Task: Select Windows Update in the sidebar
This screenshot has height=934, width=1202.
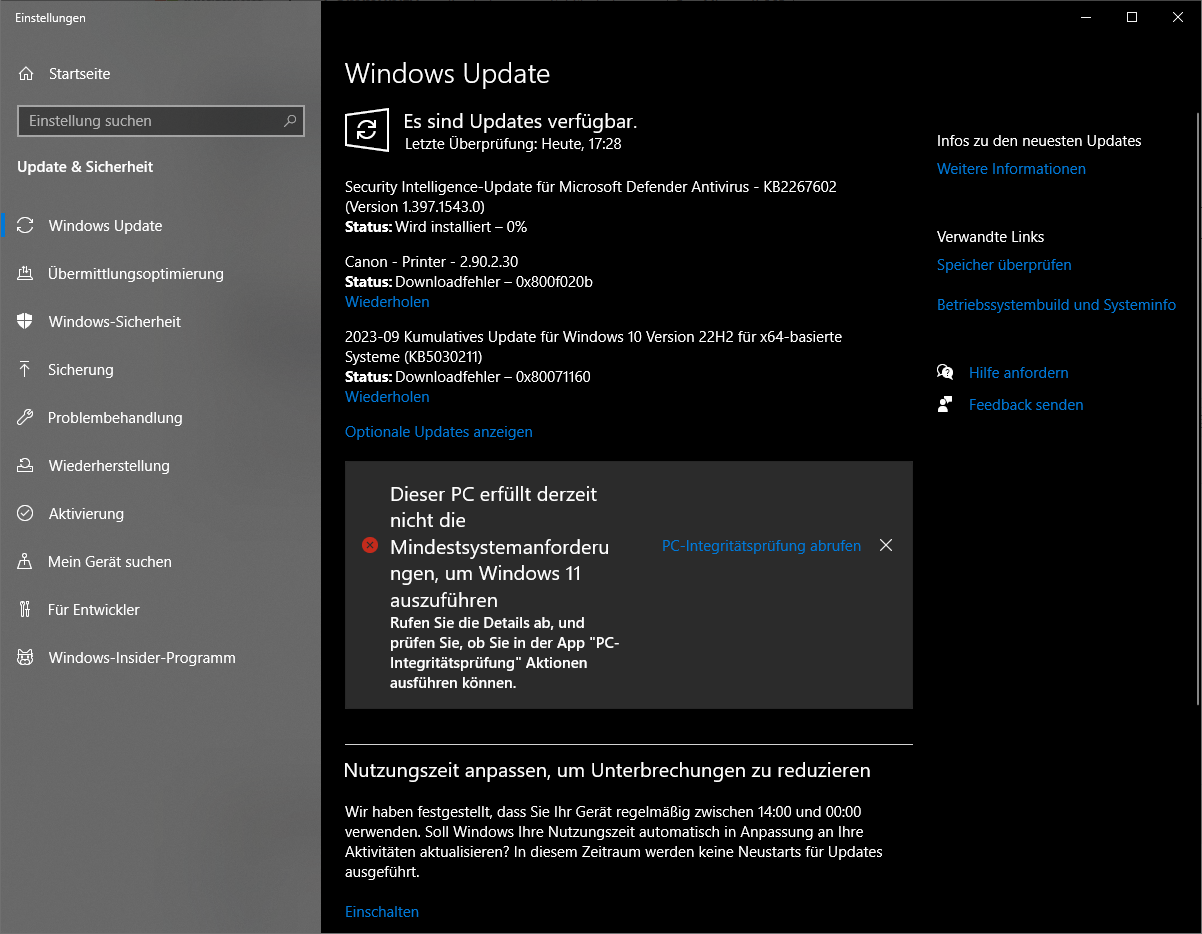Action: [105, 225]
